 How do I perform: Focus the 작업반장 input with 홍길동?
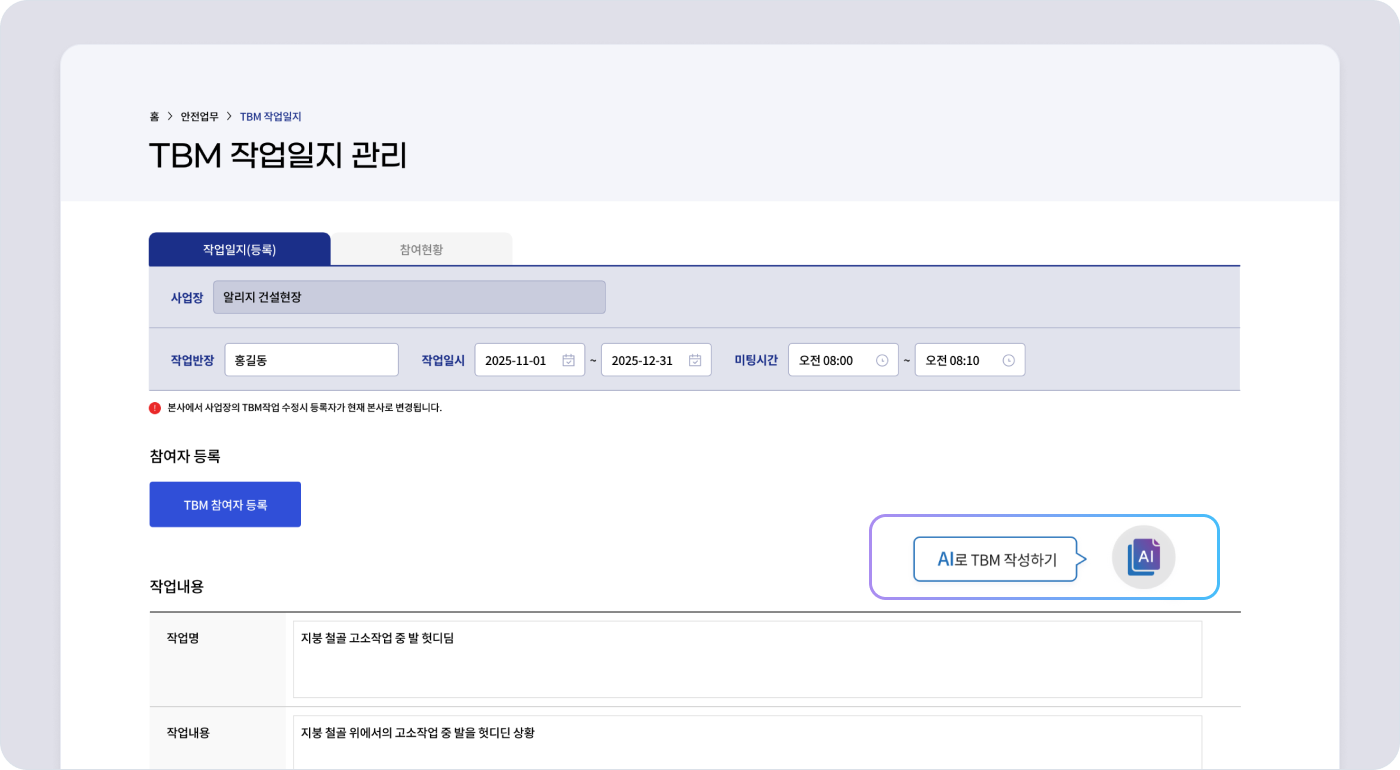click(311, 360)
